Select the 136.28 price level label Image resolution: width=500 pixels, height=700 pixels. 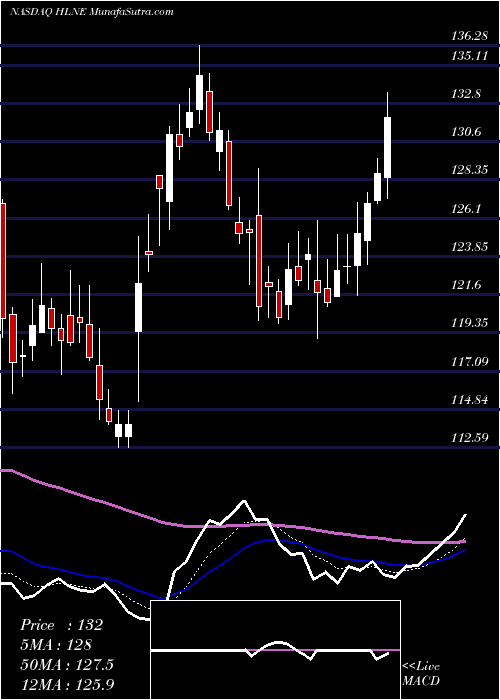(x=469, y=36)
